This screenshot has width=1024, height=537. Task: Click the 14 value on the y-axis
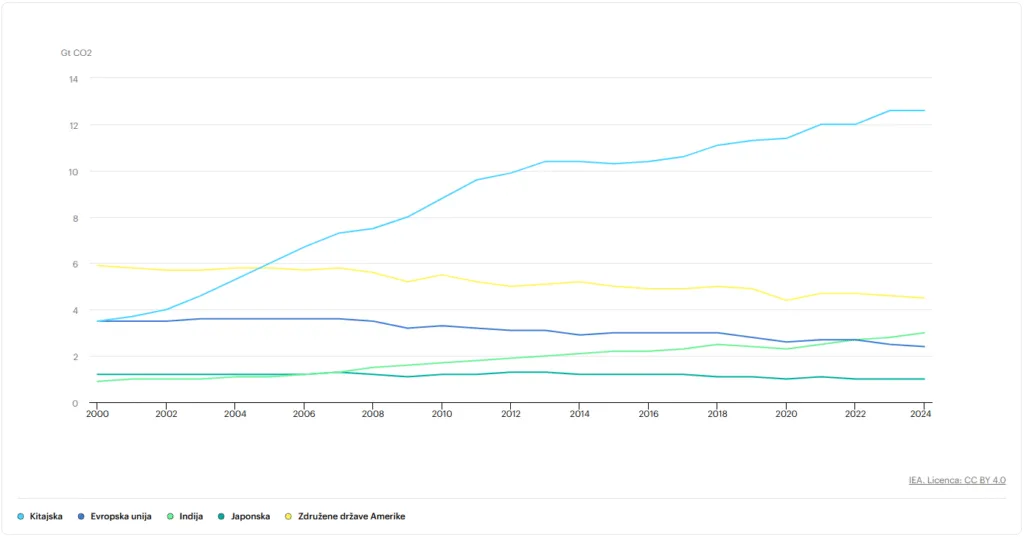[73, 79]
